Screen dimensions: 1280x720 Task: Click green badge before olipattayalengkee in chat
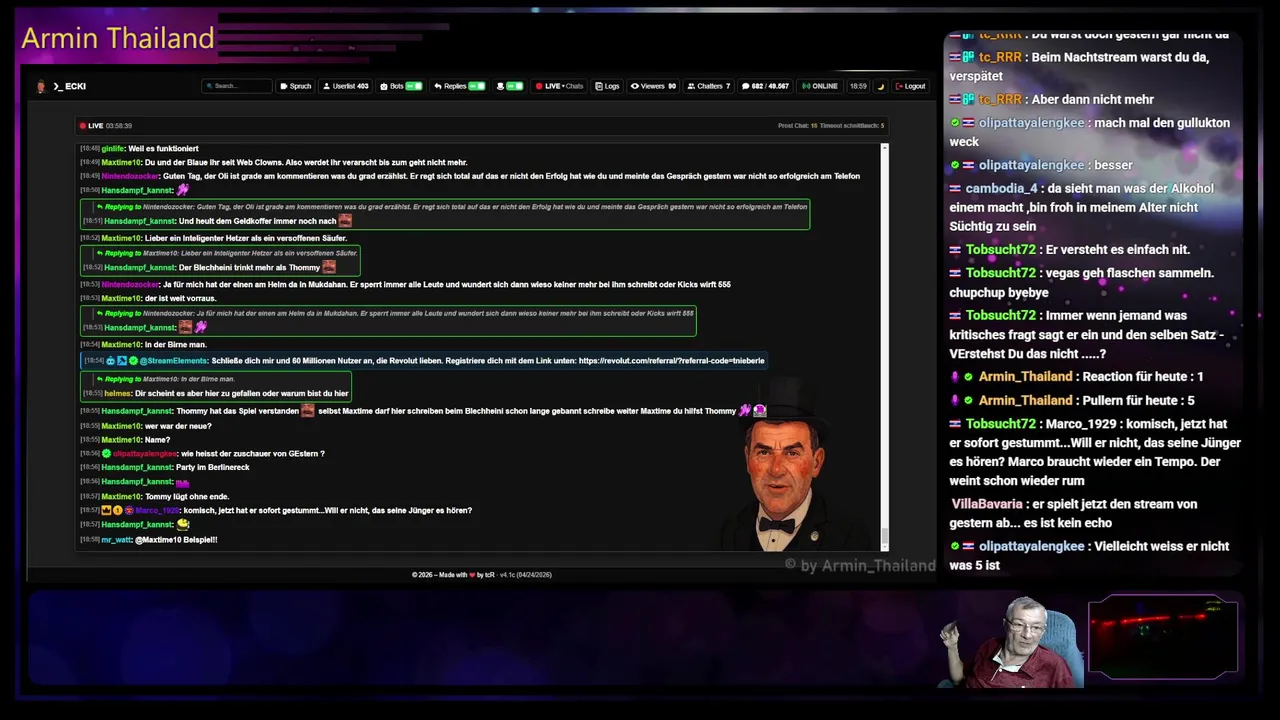point(107,453)
